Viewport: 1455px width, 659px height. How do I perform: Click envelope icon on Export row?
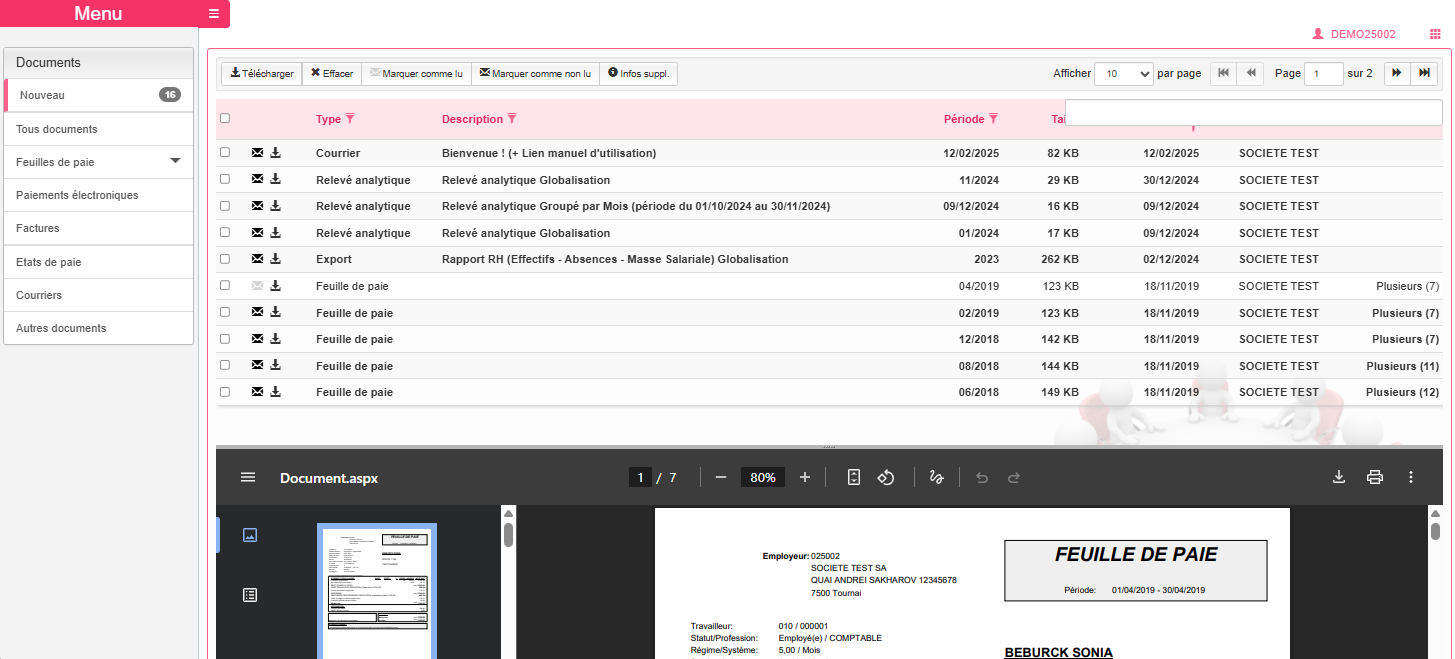coord(257,259)
